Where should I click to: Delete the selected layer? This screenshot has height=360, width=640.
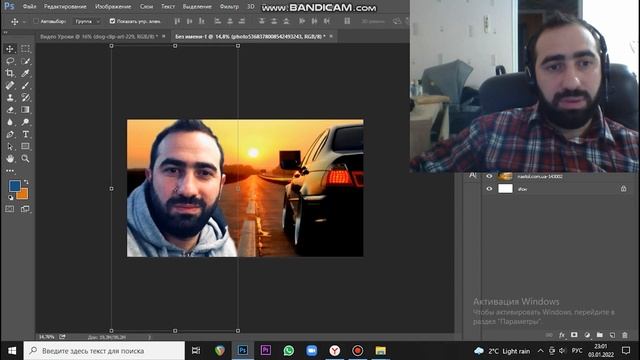[x=625, y=335]
